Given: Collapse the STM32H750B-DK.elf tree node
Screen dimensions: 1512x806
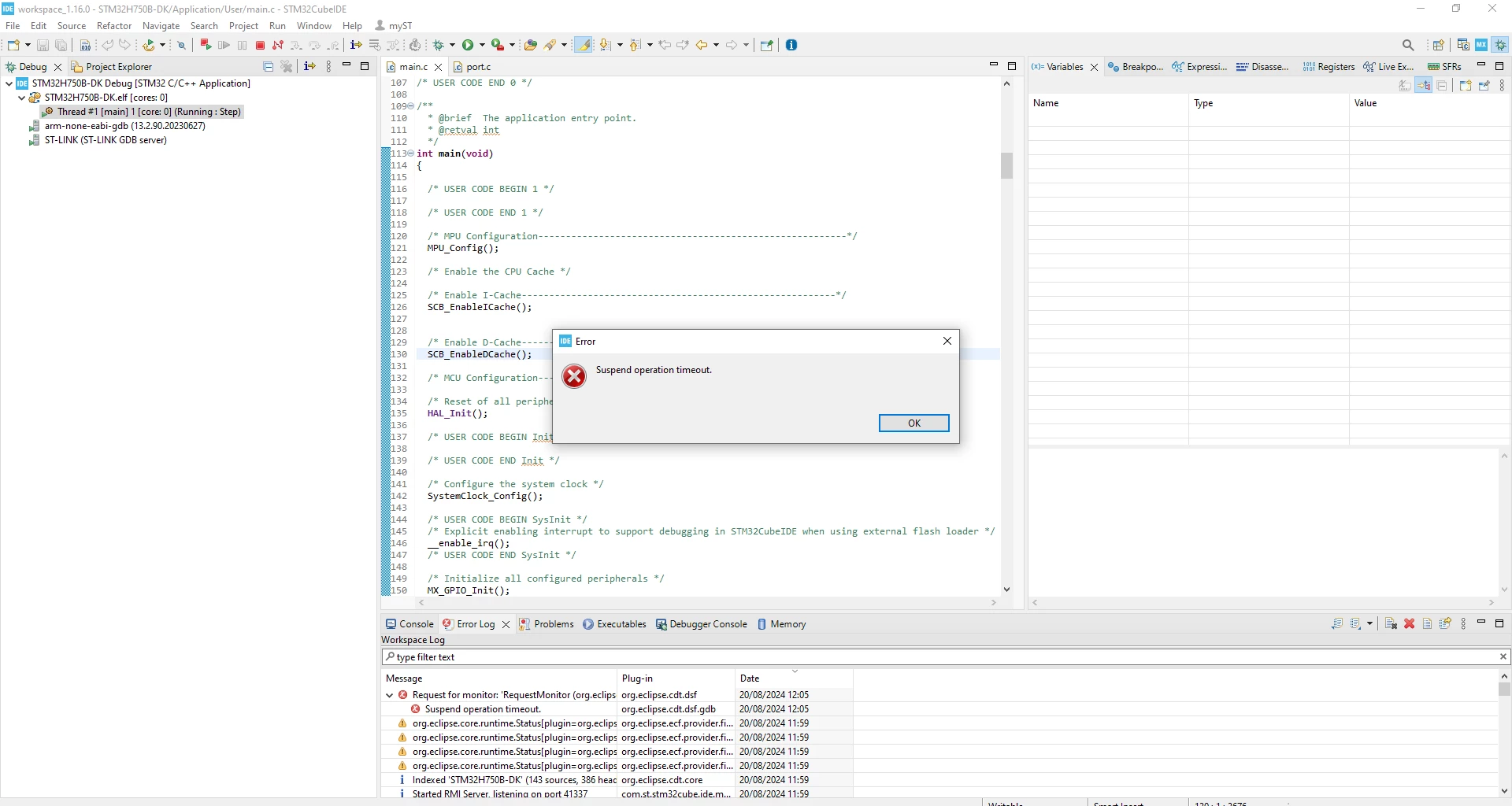Looking at the screenshot, I should pos(21,98).
